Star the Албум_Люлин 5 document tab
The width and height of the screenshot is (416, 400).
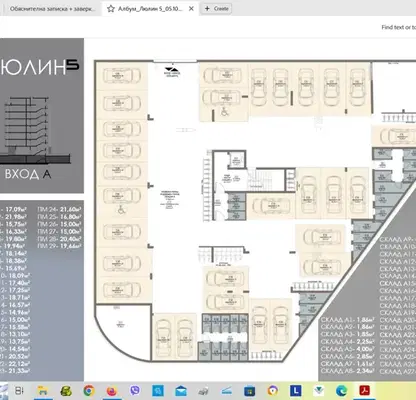coord(111,9)
